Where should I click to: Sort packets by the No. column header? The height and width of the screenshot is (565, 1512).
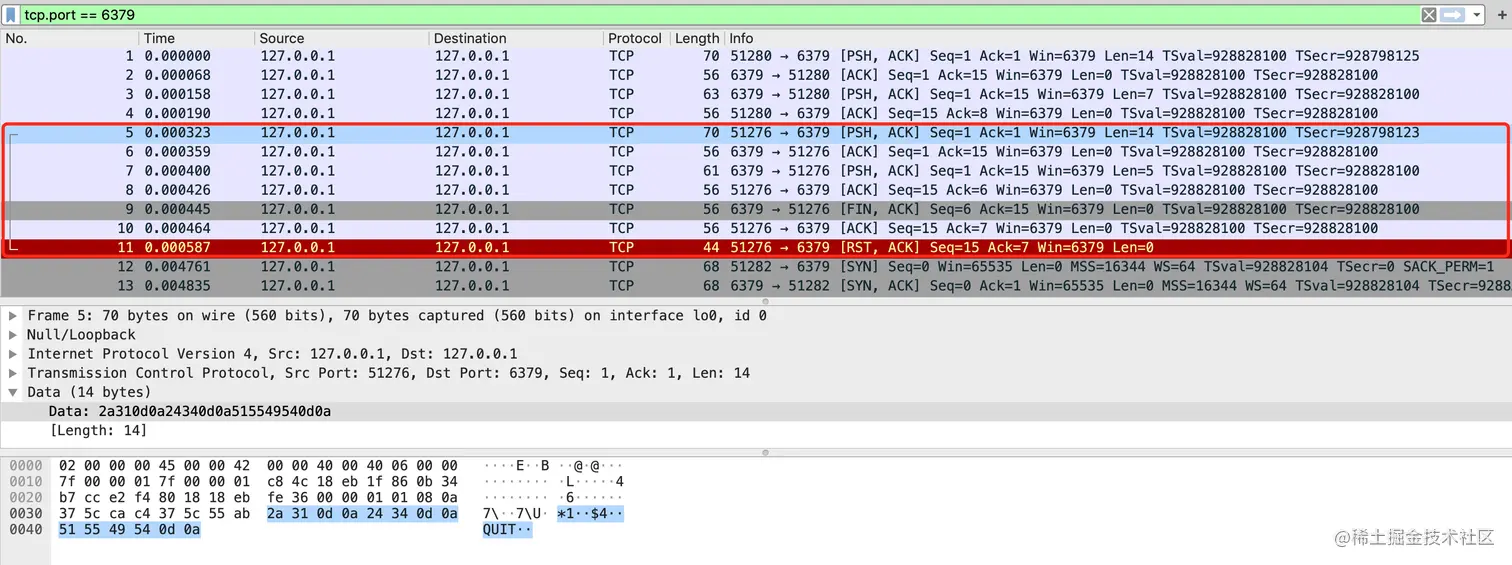pos(70,38)
